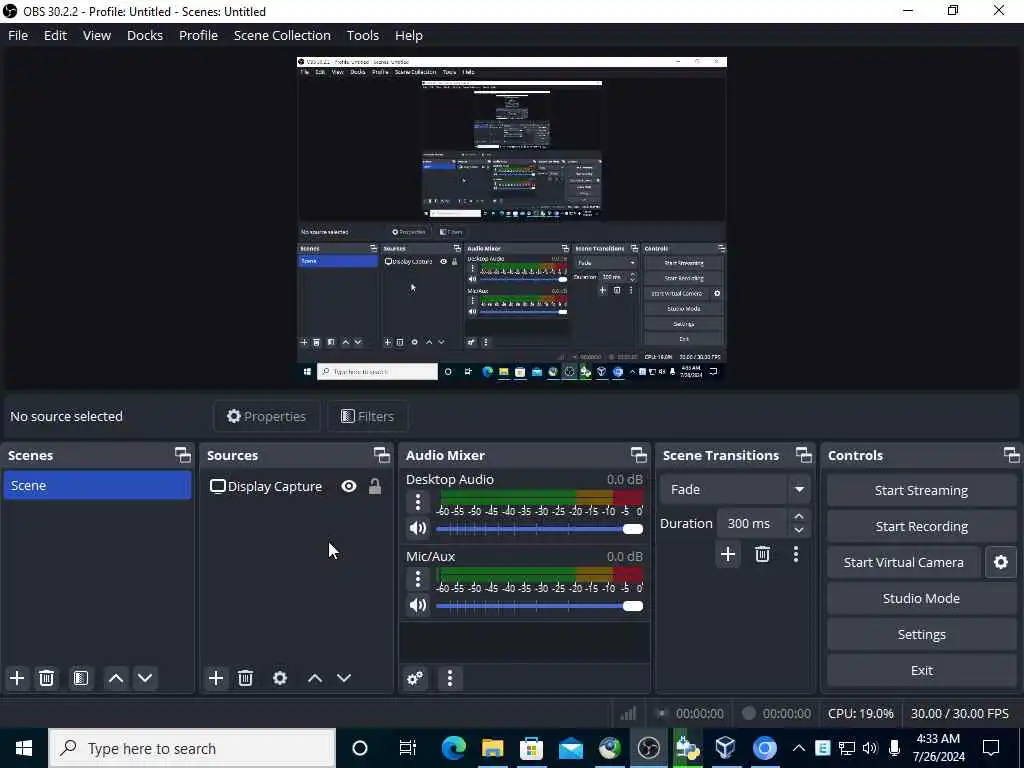Pop out the Sources dock
The width and height of the screenshot is (1024, 768).
[x=382, y=455]
